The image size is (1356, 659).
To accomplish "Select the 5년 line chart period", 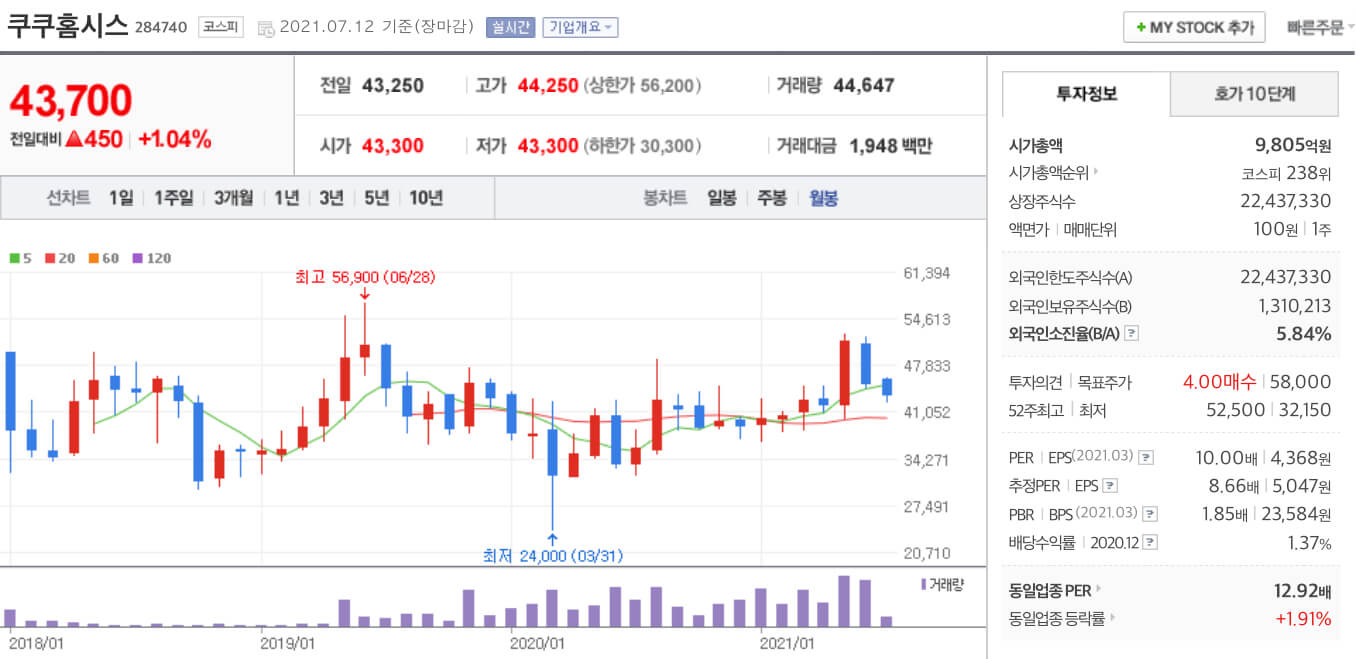I will tap(377, 198).
